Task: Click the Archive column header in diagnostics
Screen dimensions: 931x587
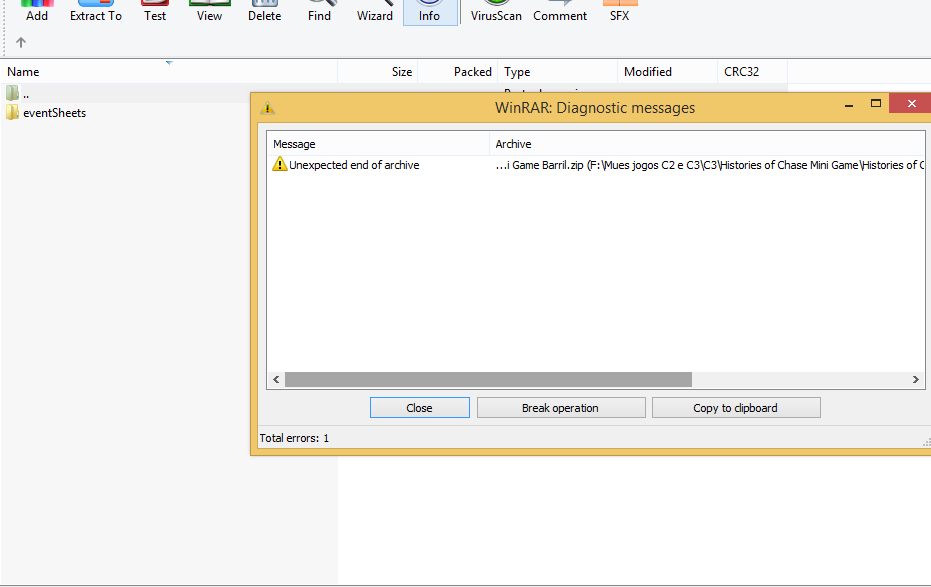Action: coord(707,144)
